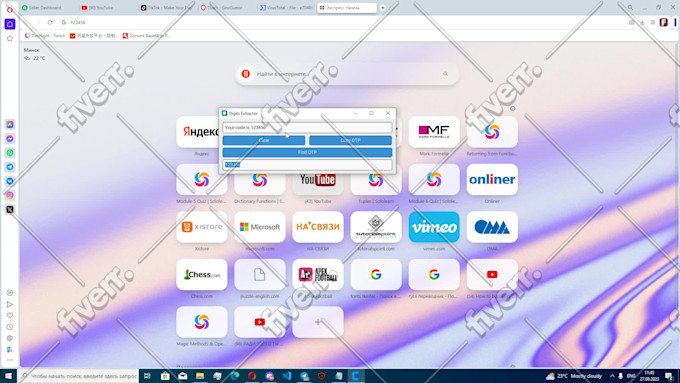
Task: Open the weather widget 23°C Mostly cloudy
Action: [x=574, y=376]
